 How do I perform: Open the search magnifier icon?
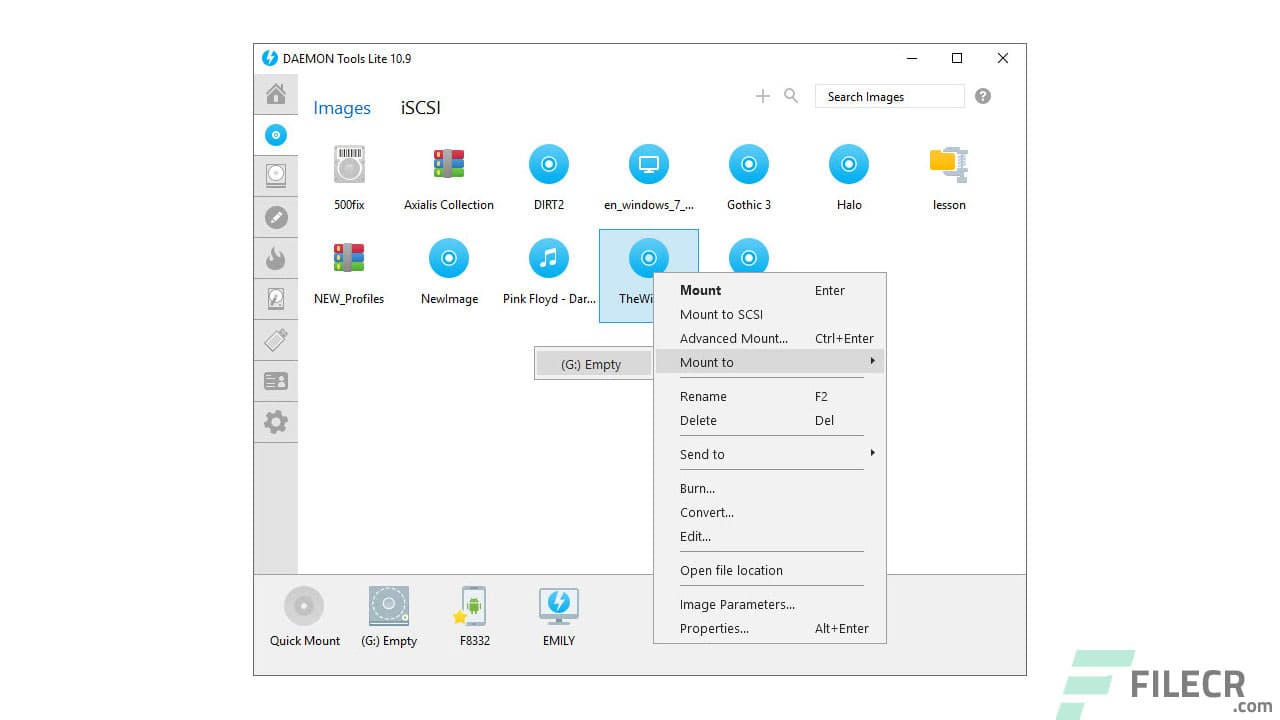click(791, 95)
